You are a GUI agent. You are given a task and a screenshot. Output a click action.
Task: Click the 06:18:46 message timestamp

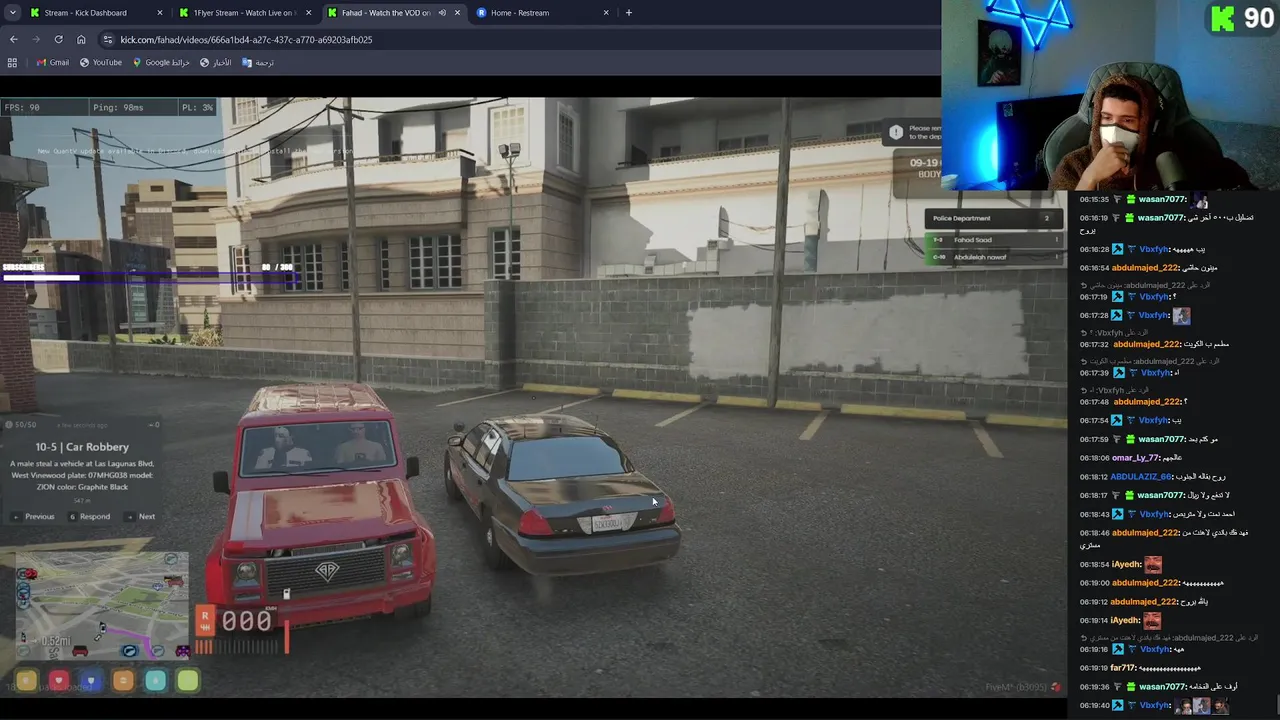(x=1094, y=533)
